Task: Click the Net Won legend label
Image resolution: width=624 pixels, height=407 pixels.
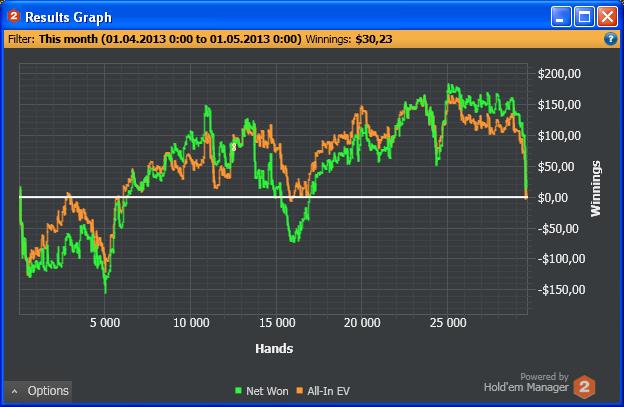Action: pos(267,391)
